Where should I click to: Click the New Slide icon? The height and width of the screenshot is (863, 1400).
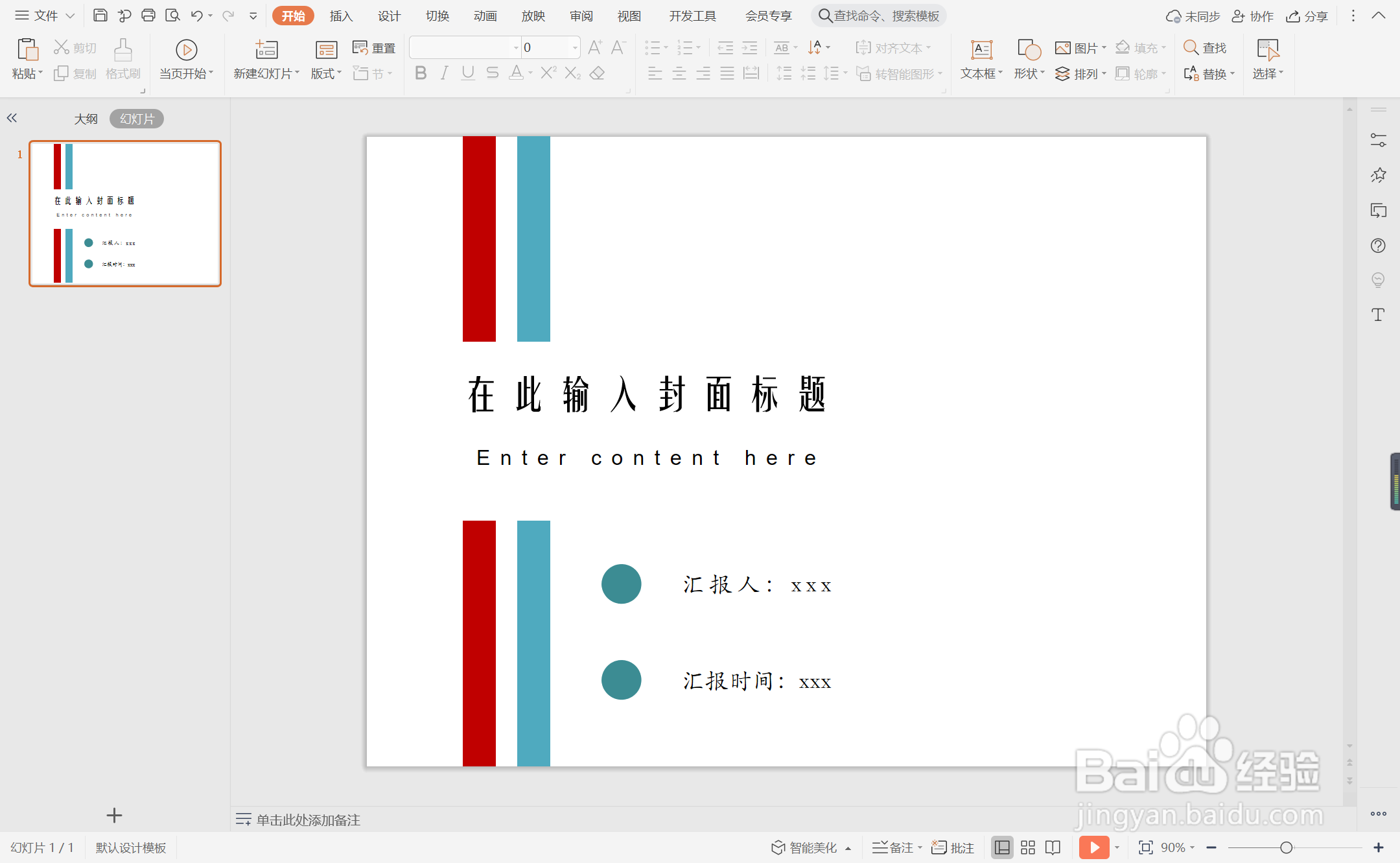[266, 50]
